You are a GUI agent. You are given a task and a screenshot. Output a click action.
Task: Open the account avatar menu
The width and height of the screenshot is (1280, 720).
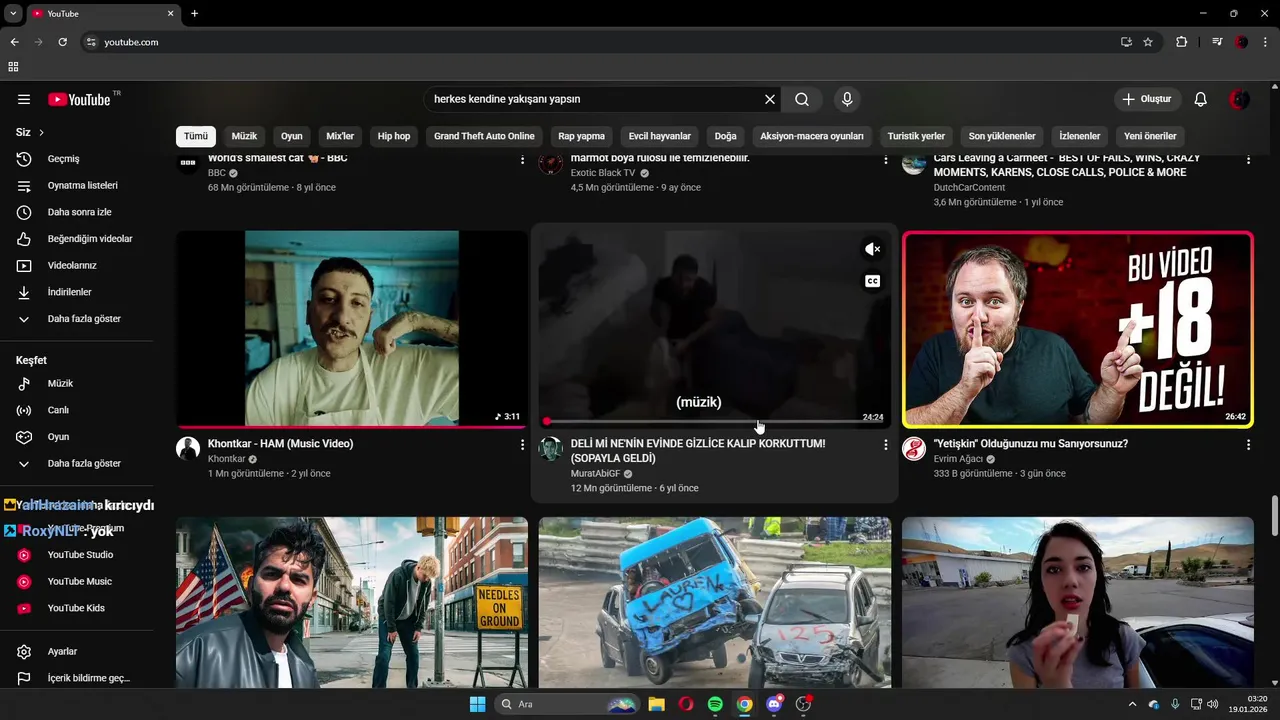[x=1240, y=99]
